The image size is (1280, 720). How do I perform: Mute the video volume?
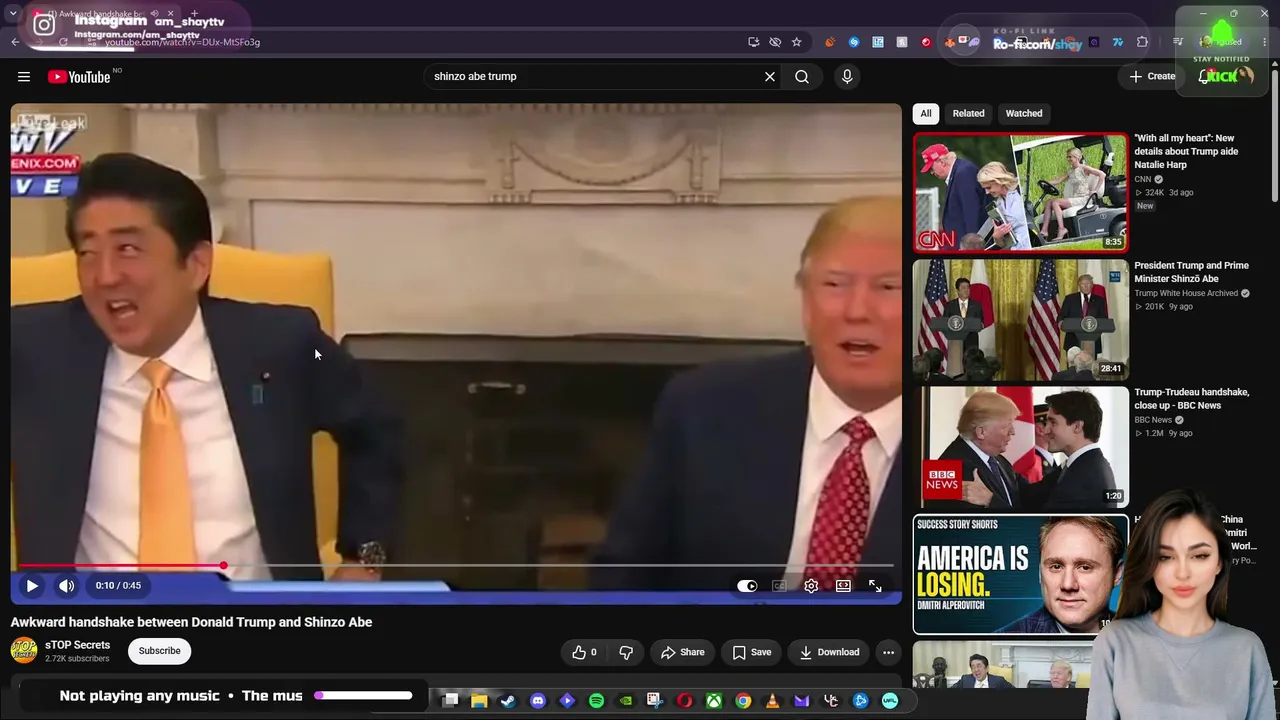[x=66, y=586]
